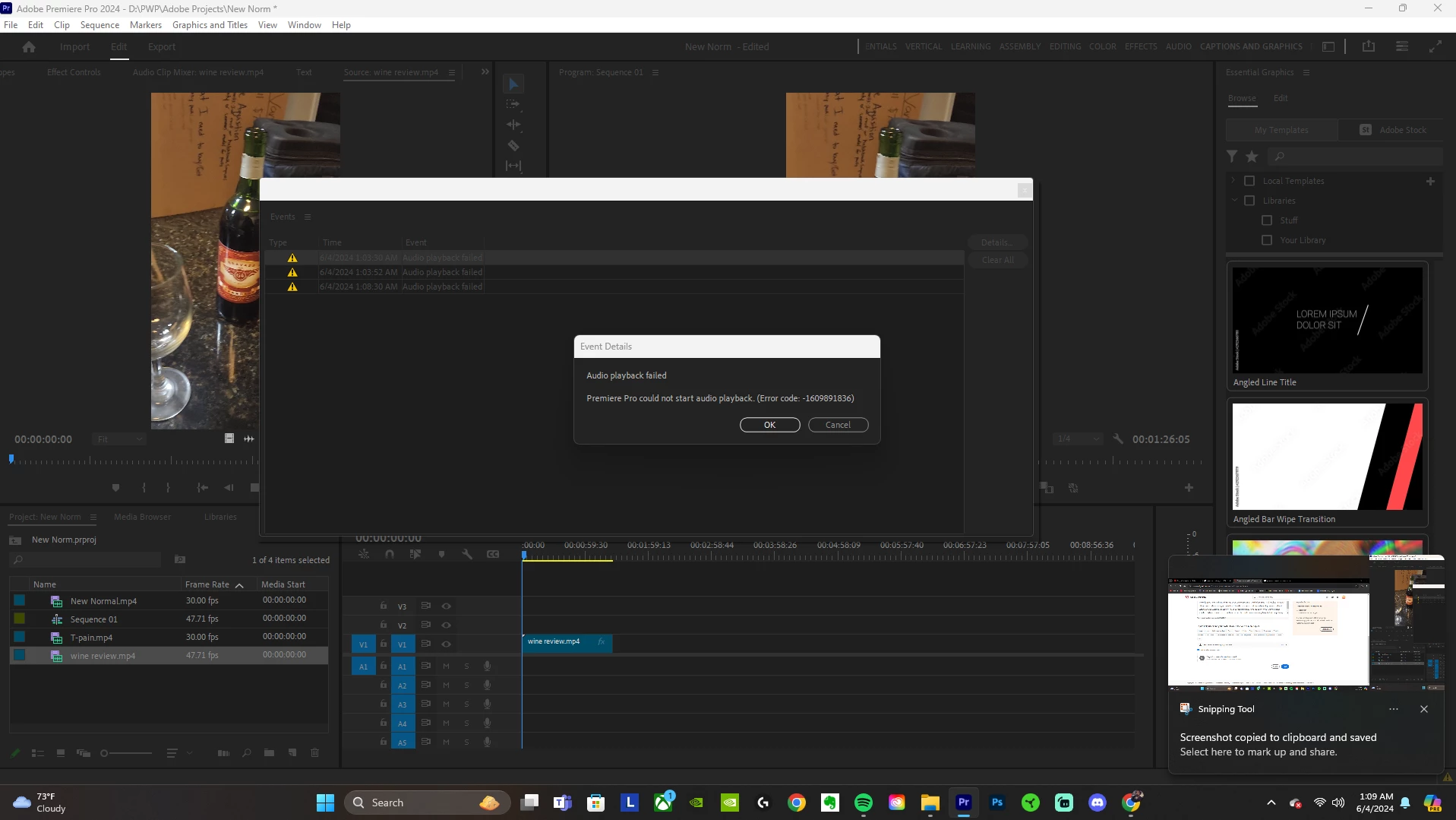
Task: Open Source monitor Fit zoom dropdown
Action: click(119, 439)
